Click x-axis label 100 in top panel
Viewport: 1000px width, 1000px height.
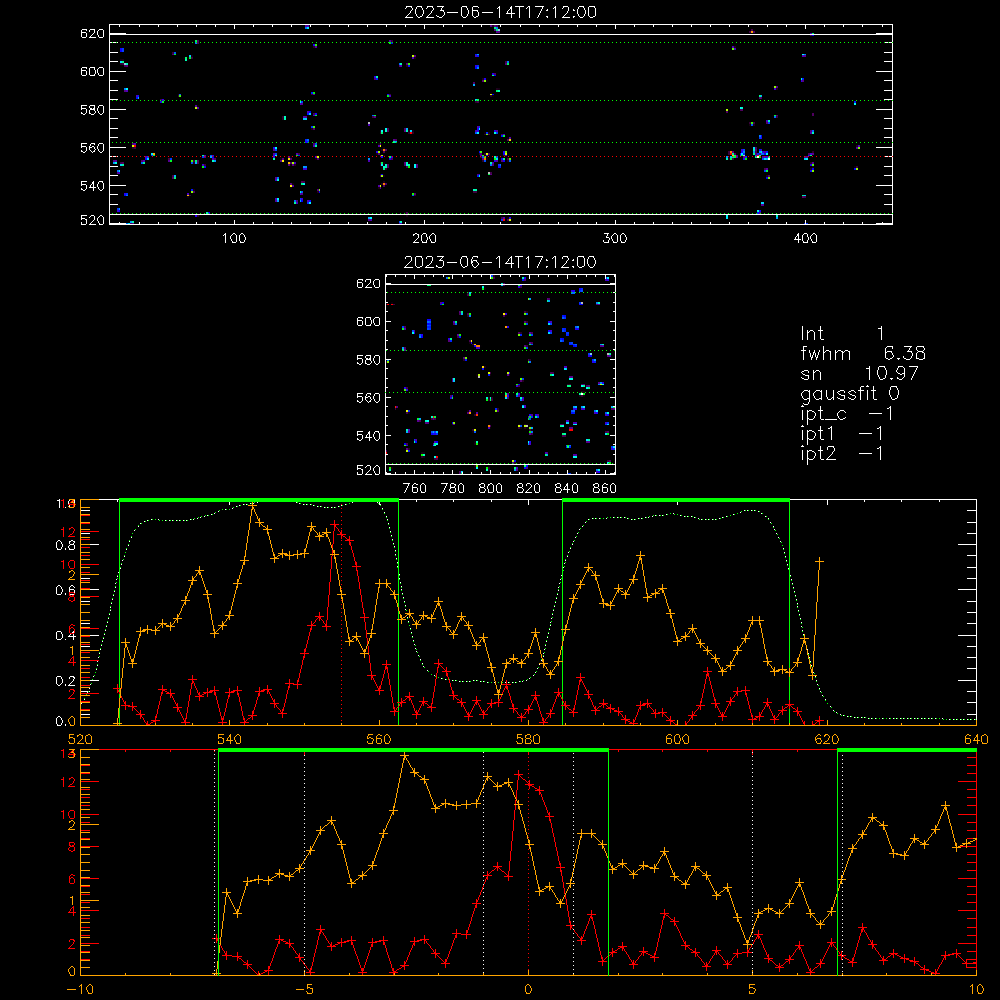pyautogui.click(x=234, y=239)
